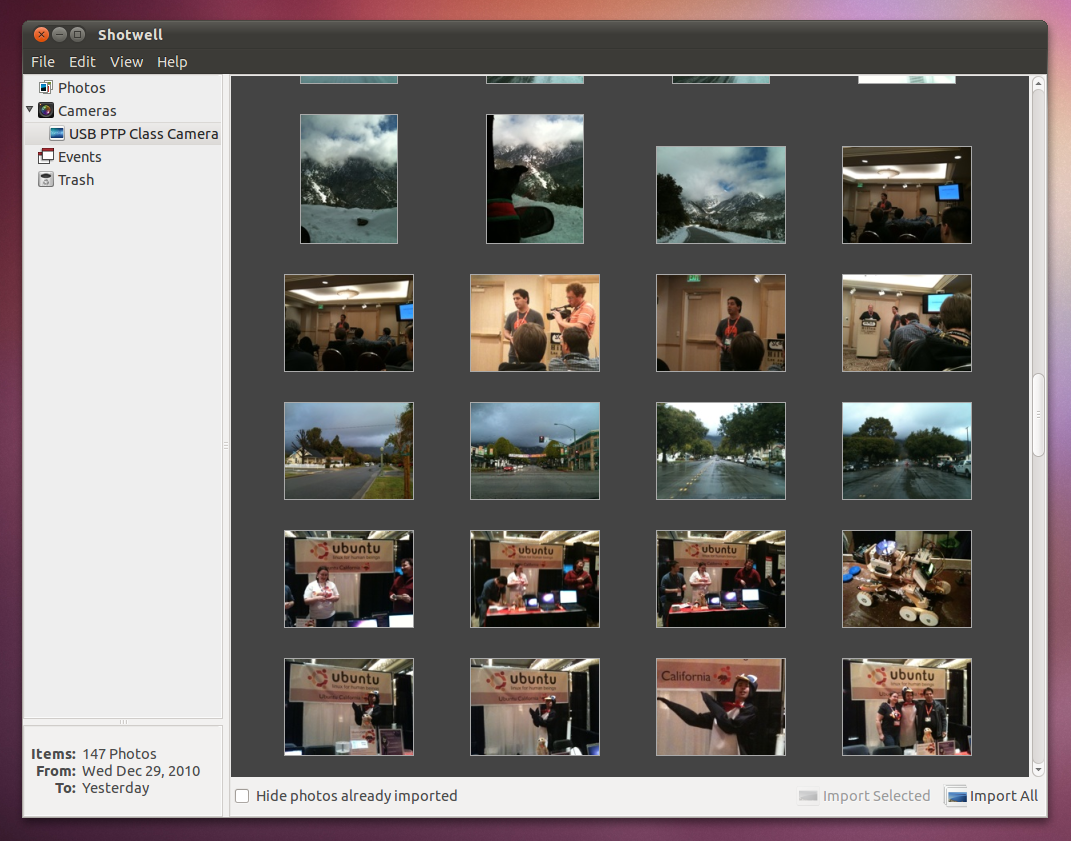Select the robot rover photo
Viewport: 1071px width, 841px height.
click(x=906, y=579)
